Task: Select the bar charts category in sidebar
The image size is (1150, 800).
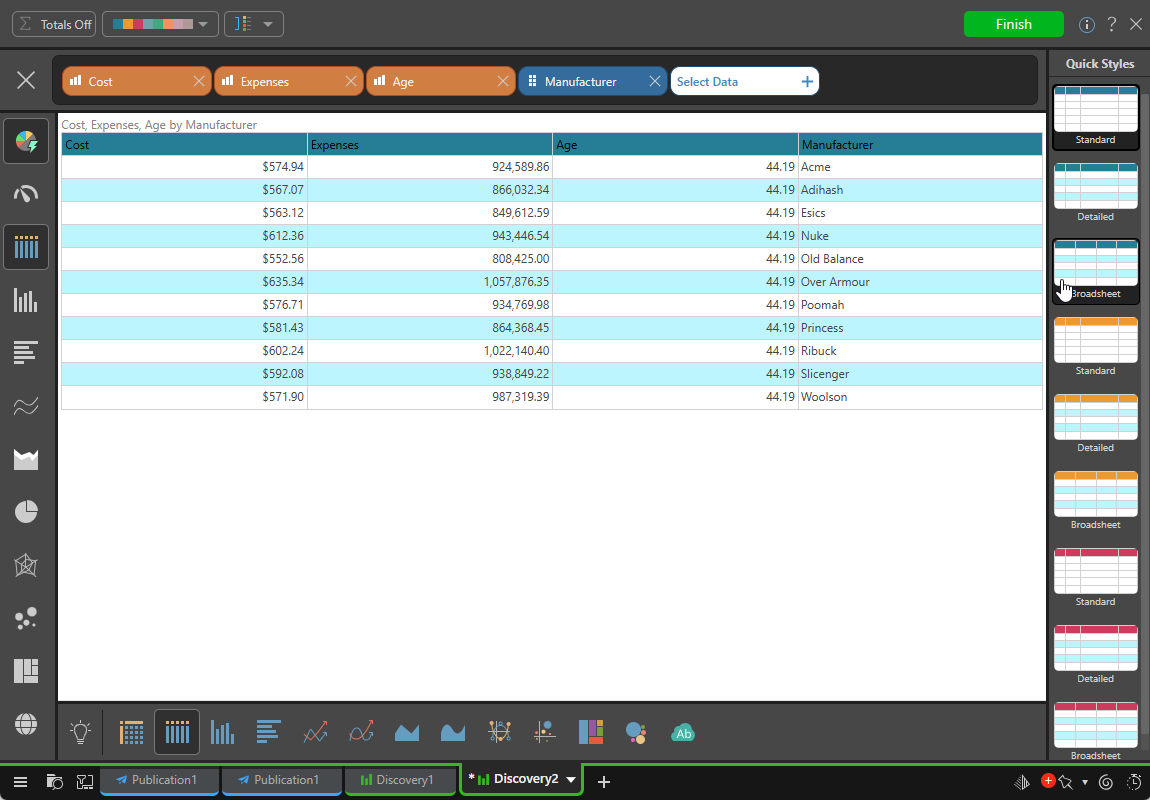Action: click(x=26, y=353)
